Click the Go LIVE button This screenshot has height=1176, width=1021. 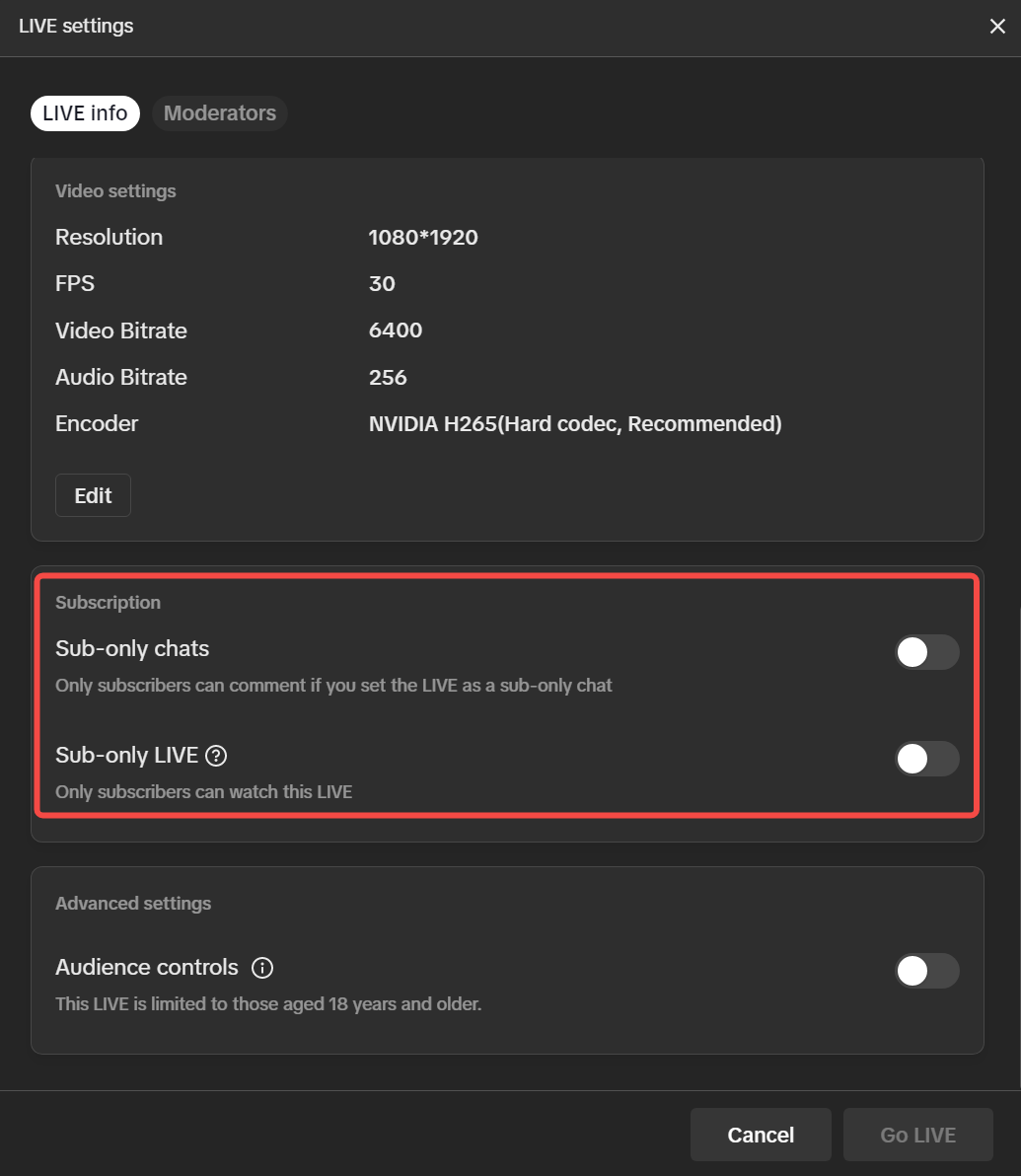tap(917, 1135)
